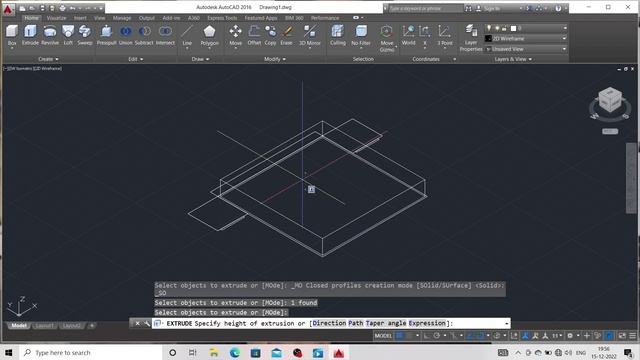Choose the Expression command option
640x360 pixels.
[427, 323]
